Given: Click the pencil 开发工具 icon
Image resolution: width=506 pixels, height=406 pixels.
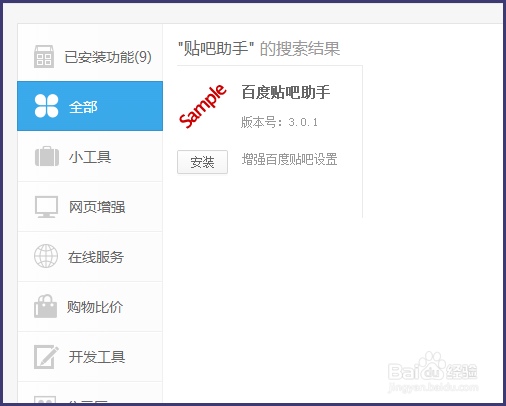Looking at the screenshot, I should pos(46,357).
